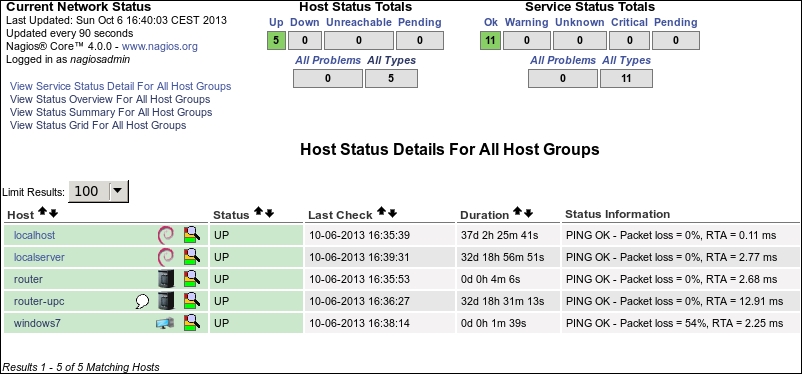Open the router host link
Screen dimensions: 802x374
(x=28, y=279)
